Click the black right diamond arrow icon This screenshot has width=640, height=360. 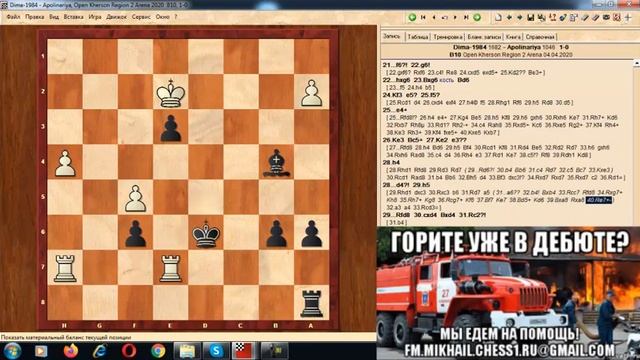click(520, 17)
